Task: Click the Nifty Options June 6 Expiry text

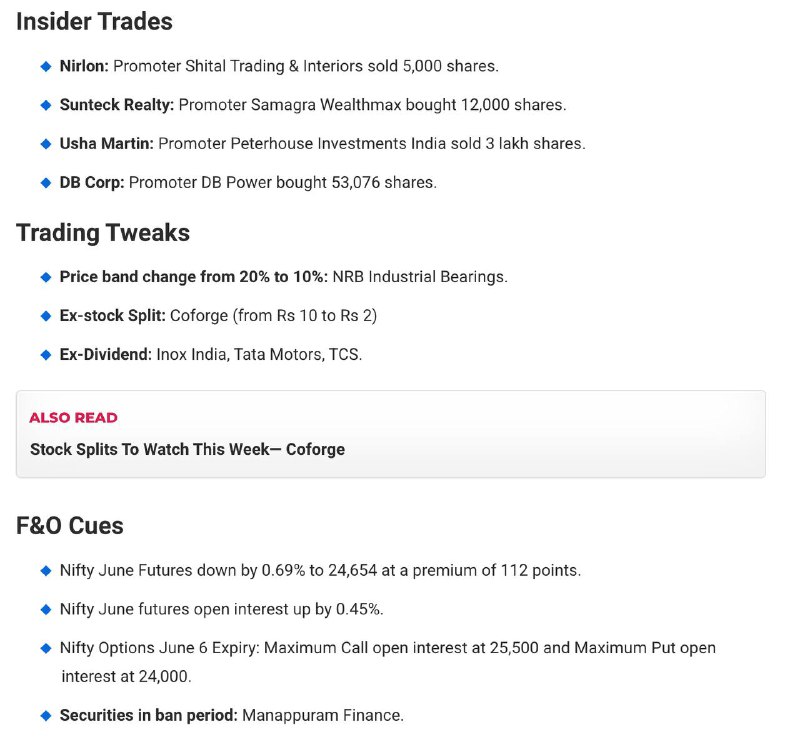Action: pyautogui.click(x=388, y=662)
